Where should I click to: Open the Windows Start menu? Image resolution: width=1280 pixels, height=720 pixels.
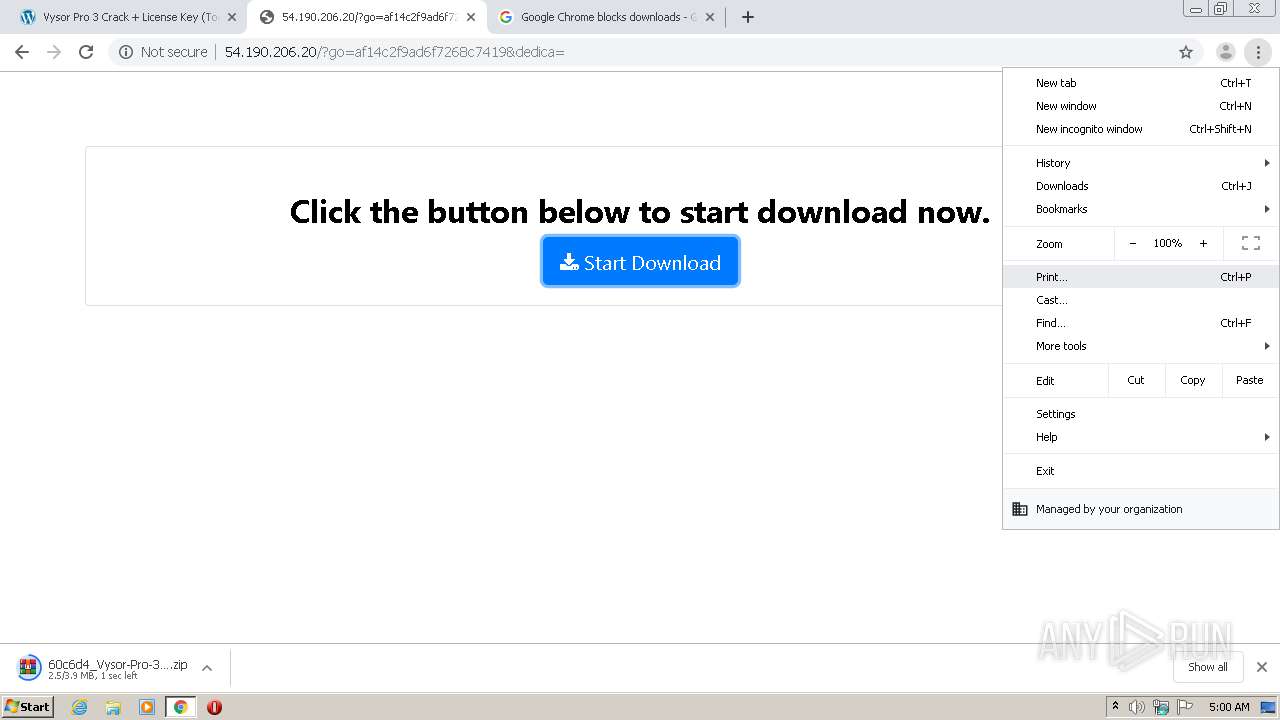click(x=27, y=706)
